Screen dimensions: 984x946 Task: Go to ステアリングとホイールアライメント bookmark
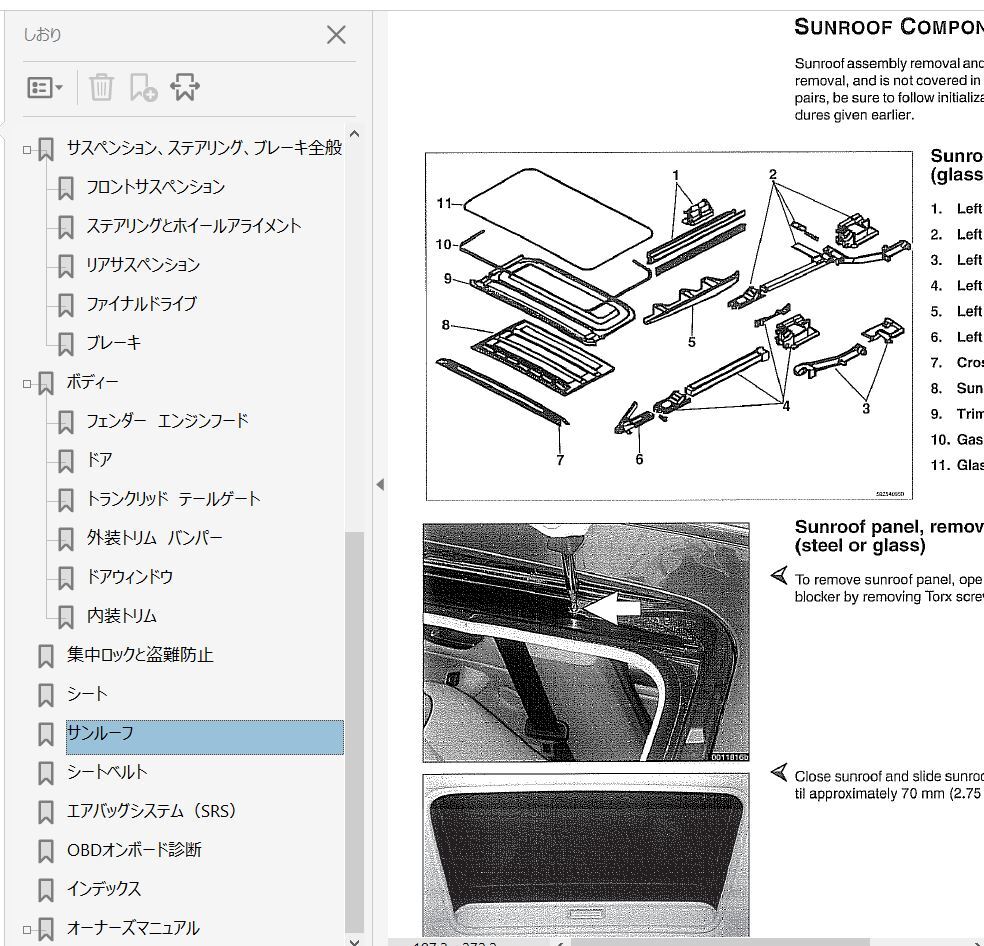click(x=193, y=226)
